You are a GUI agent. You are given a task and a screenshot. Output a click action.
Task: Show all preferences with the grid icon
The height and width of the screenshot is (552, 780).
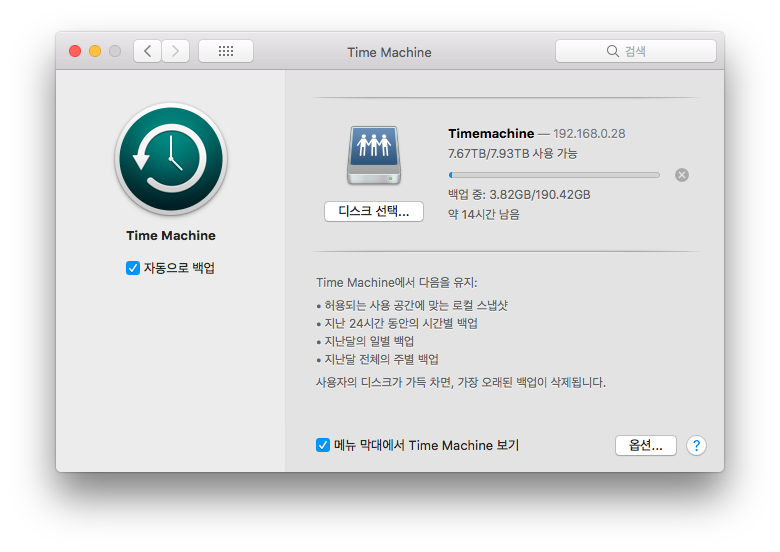[226, 51]
